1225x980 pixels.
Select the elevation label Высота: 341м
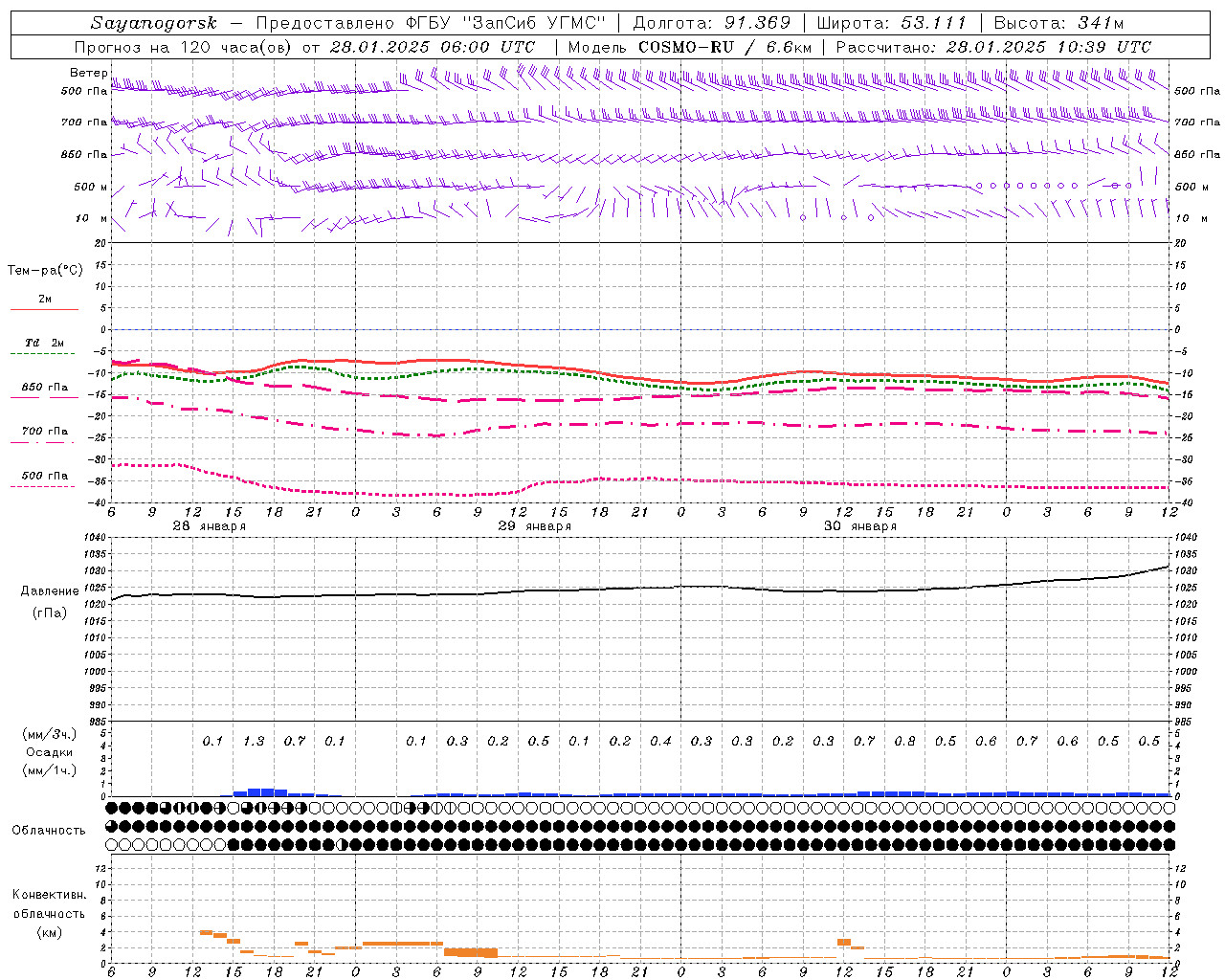[x=1058, y=23]
